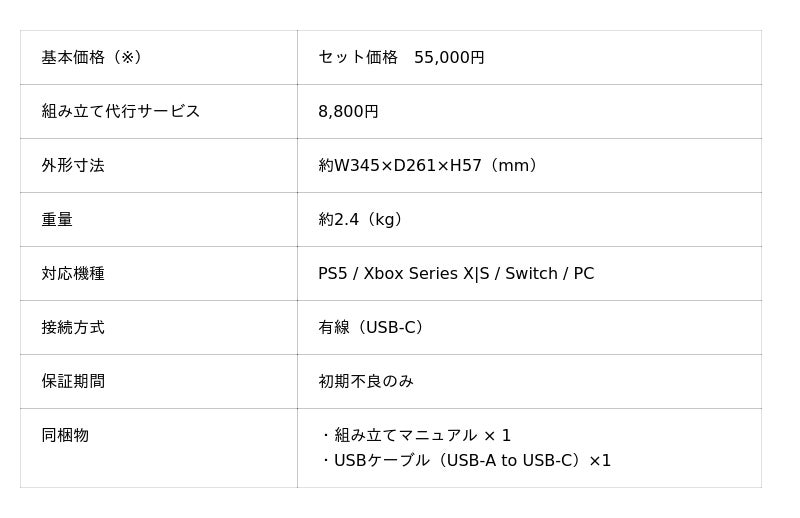
Task: Click the 組み立て代行サービス row label
Action: [121, 112]
